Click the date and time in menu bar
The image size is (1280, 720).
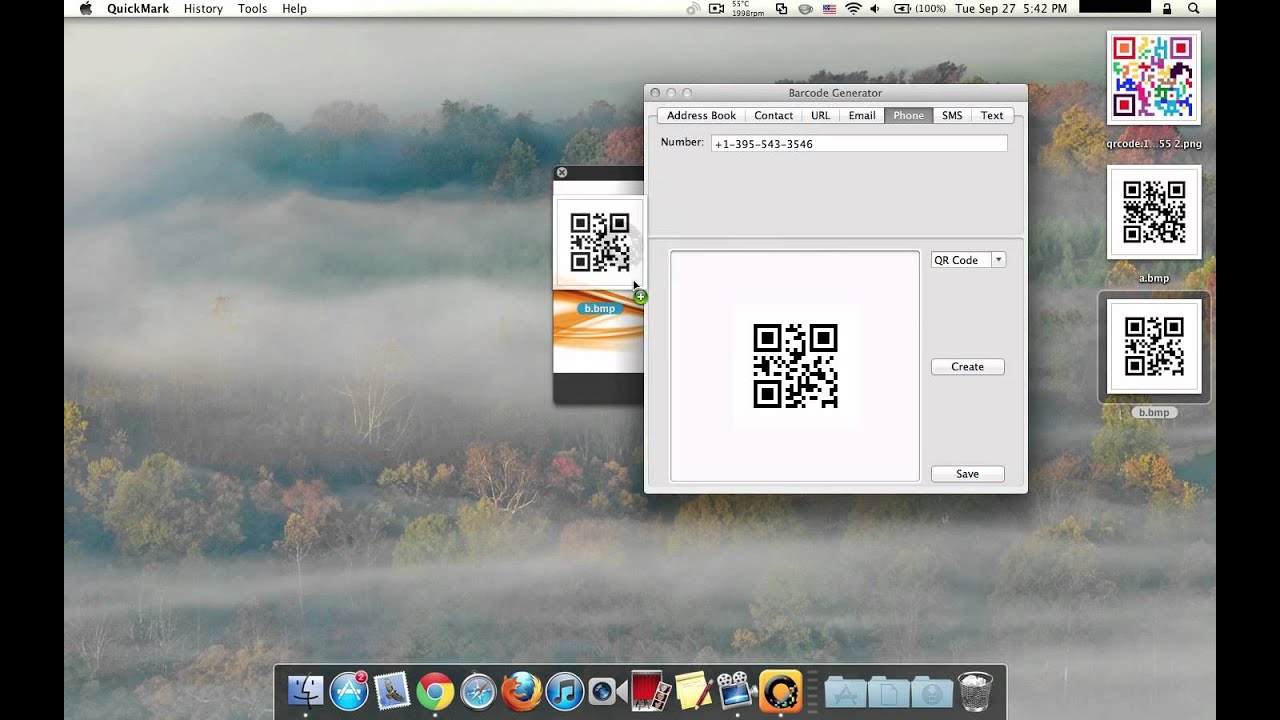click(1011, 8)
